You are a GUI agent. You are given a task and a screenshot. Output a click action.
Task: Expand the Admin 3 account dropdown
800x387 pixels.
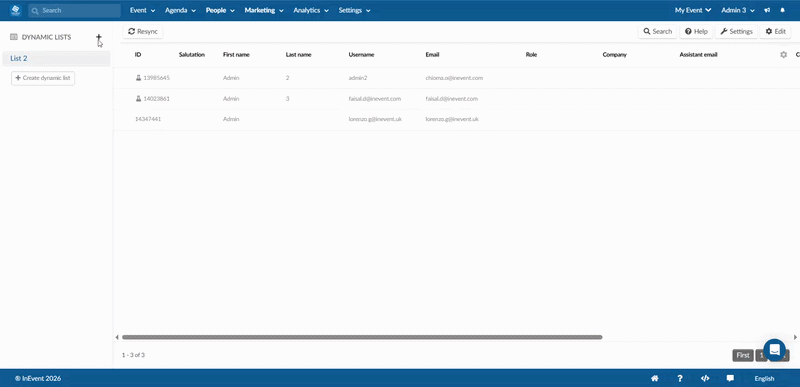(738, 10)
